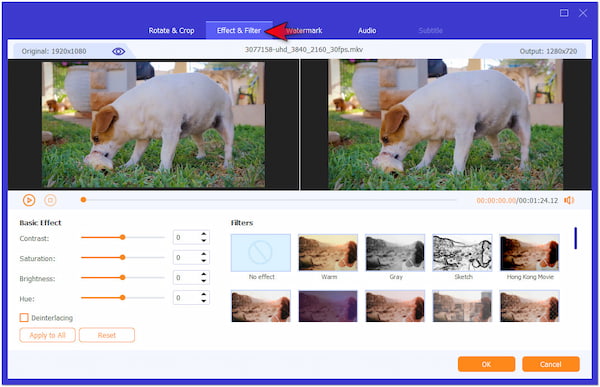
Task: Play the video preview
Action: [x=29, y=200]
